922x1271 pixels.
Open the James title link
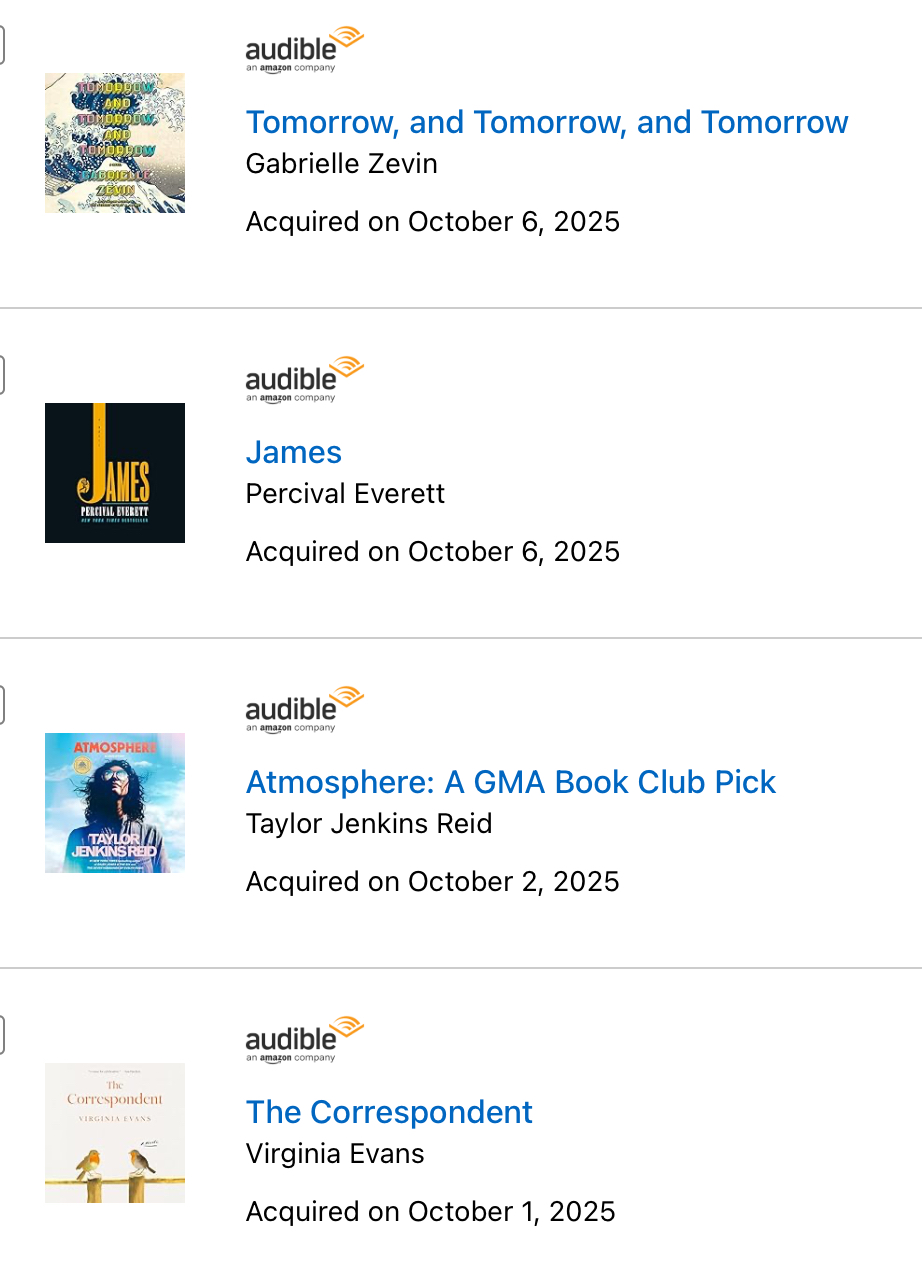[294, 452]
